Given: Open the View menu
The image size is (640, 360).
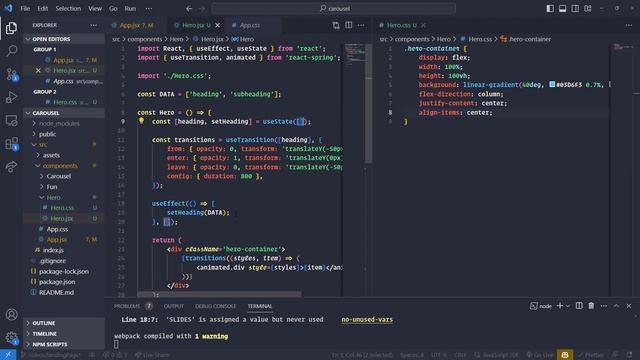Looking at the screenshot, I should point(95,8).
